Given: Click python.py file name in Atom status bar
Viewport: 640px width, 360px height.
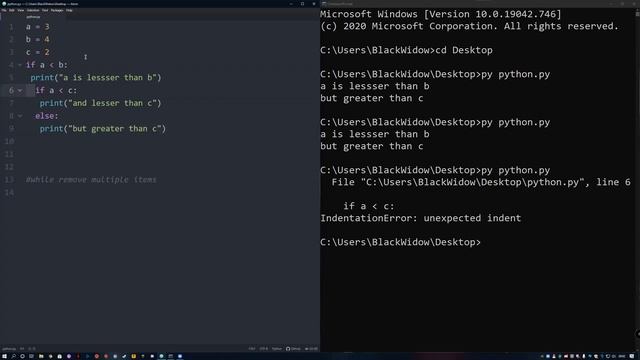Looking at the screenshot, I should pyautogui.click(x=9, y=349).
